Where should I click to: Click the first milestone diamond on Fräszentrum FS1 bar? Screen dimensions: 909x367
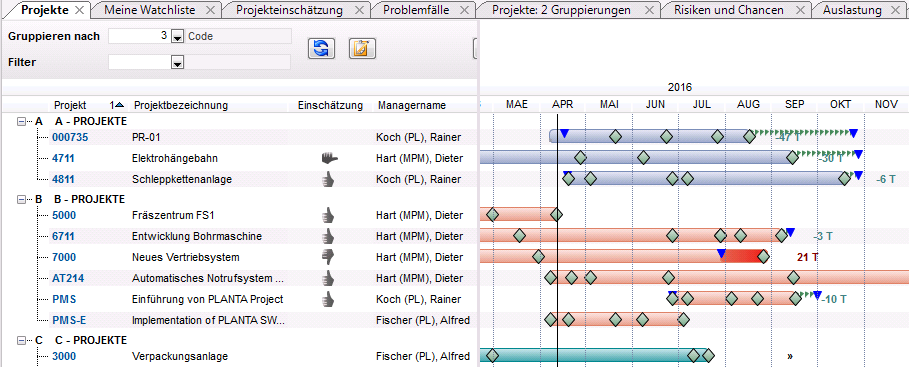tap(492, 215)
